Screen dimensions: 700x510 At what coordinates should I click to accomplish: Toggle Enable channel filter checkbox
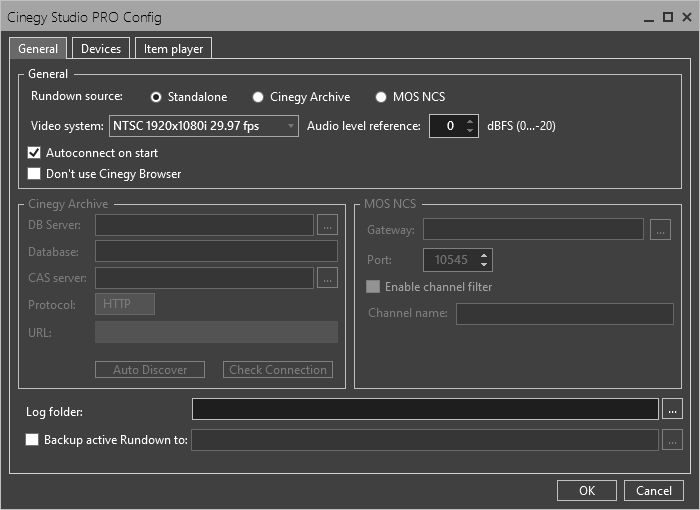click(373, 287)
